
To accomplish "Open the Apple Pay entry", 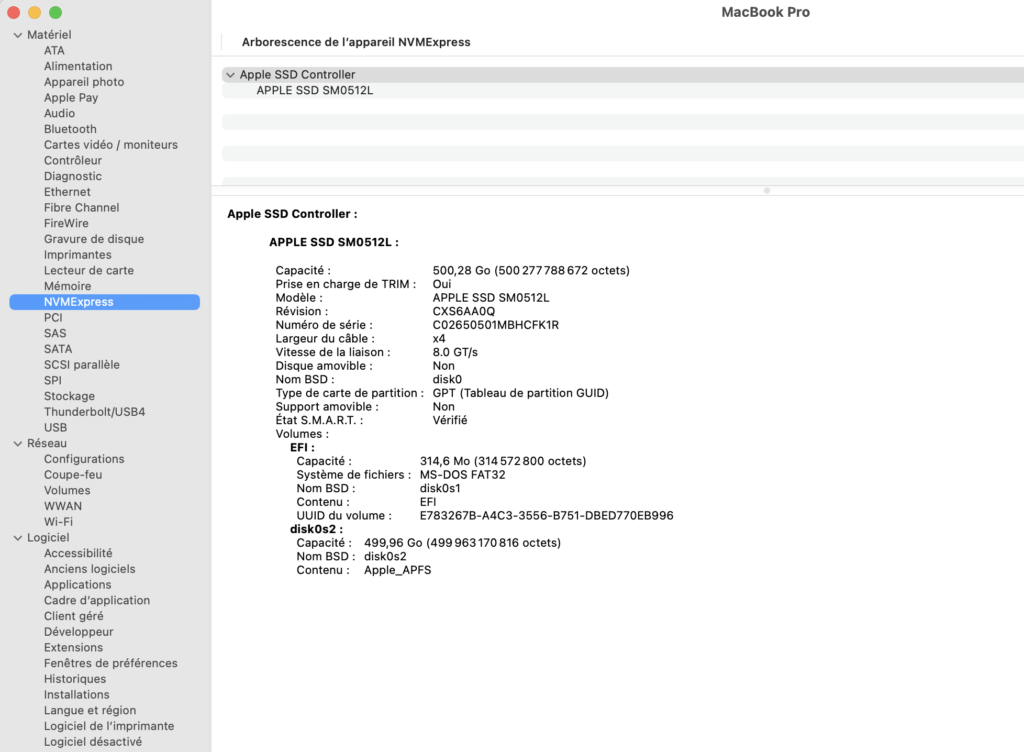I will point(71,98).
